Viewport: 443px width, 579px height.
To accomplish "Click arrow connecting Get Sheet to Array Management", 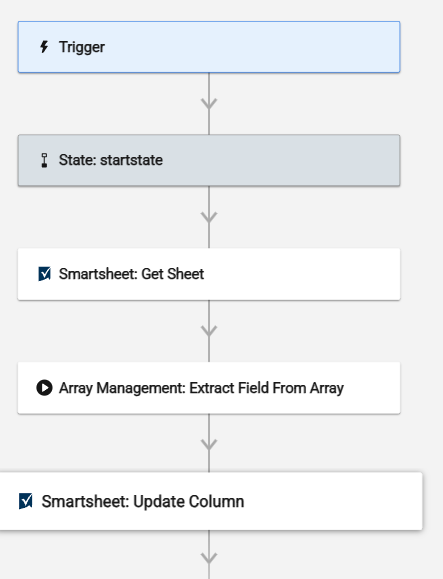I will click(209, 331).
